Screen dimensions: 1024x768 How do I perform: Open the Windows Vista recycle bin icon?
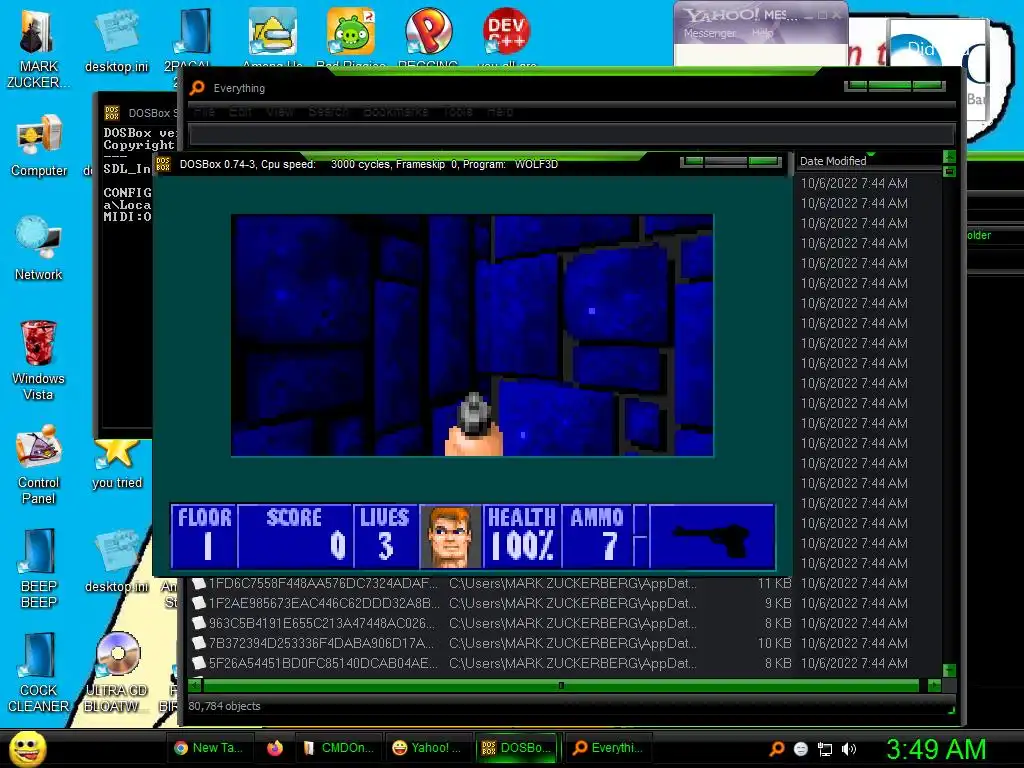[38, 360]
